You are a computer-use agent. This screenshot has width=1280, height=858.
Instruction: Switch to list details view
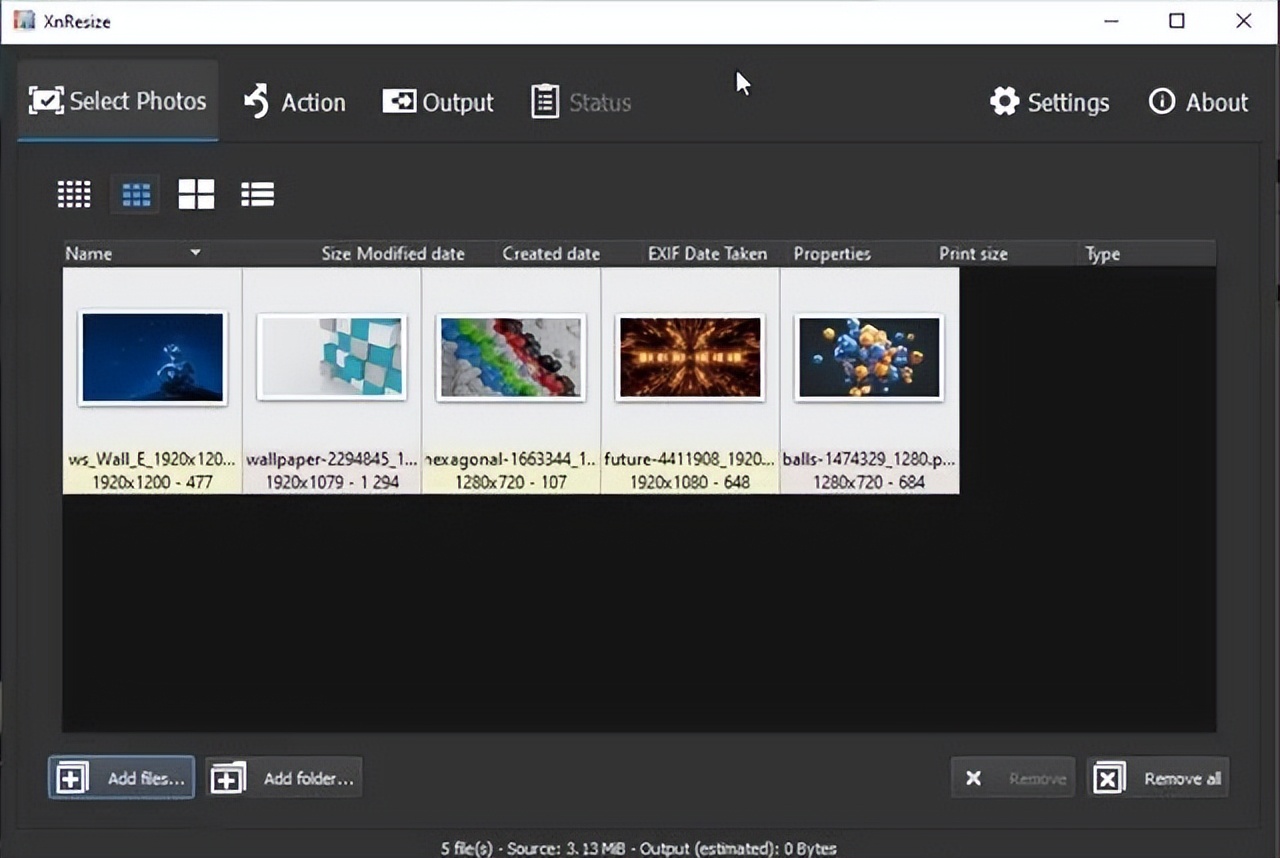(x=257, y=194)
